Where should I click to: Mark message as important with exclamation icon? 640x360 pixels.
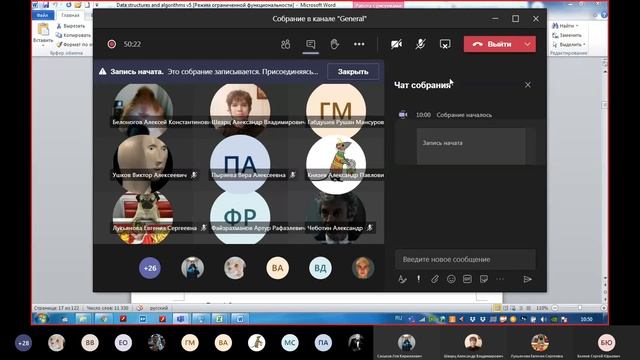pos(418,279)
